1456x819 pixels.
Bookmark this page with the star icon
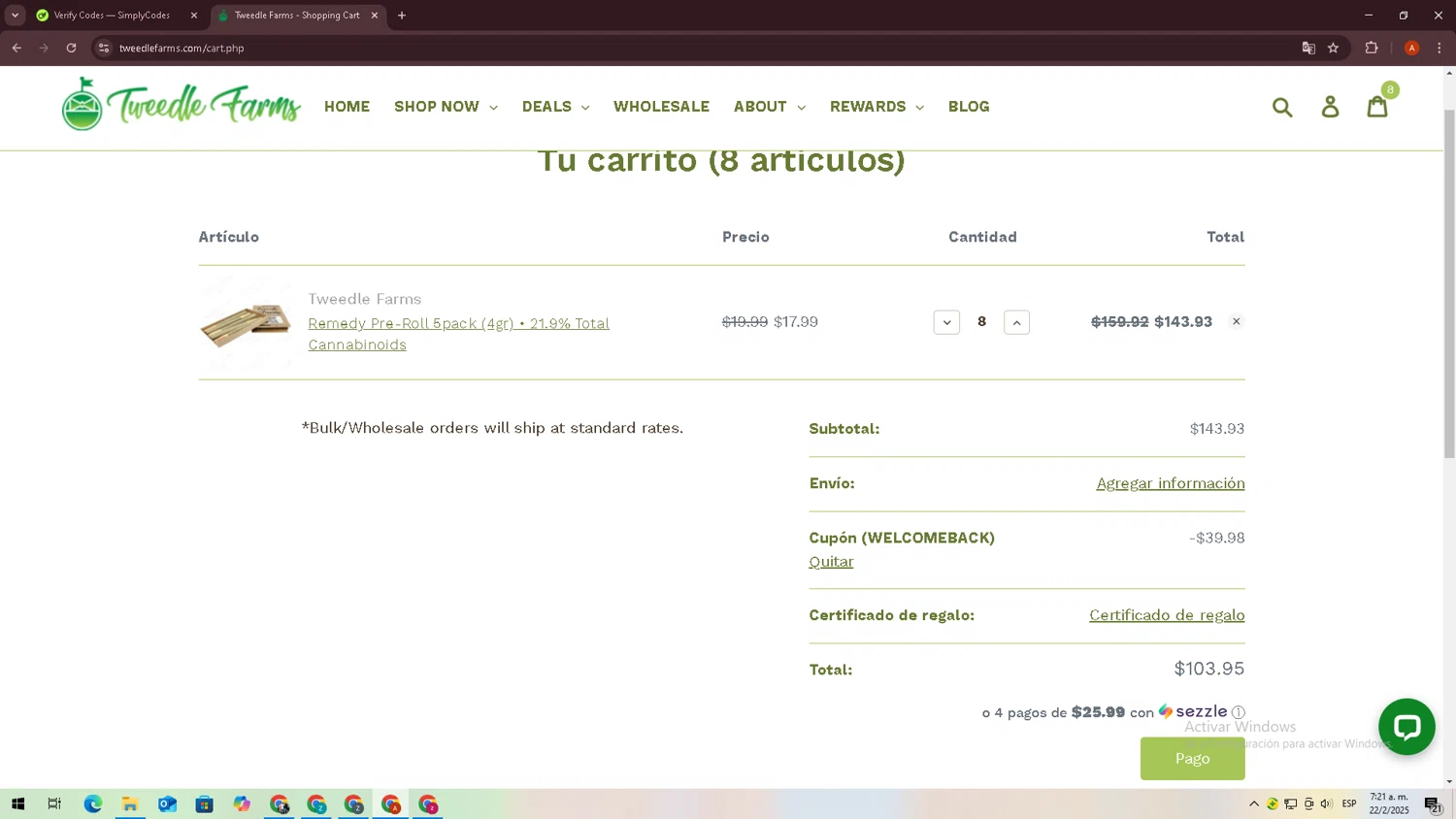coord(1334,48)
